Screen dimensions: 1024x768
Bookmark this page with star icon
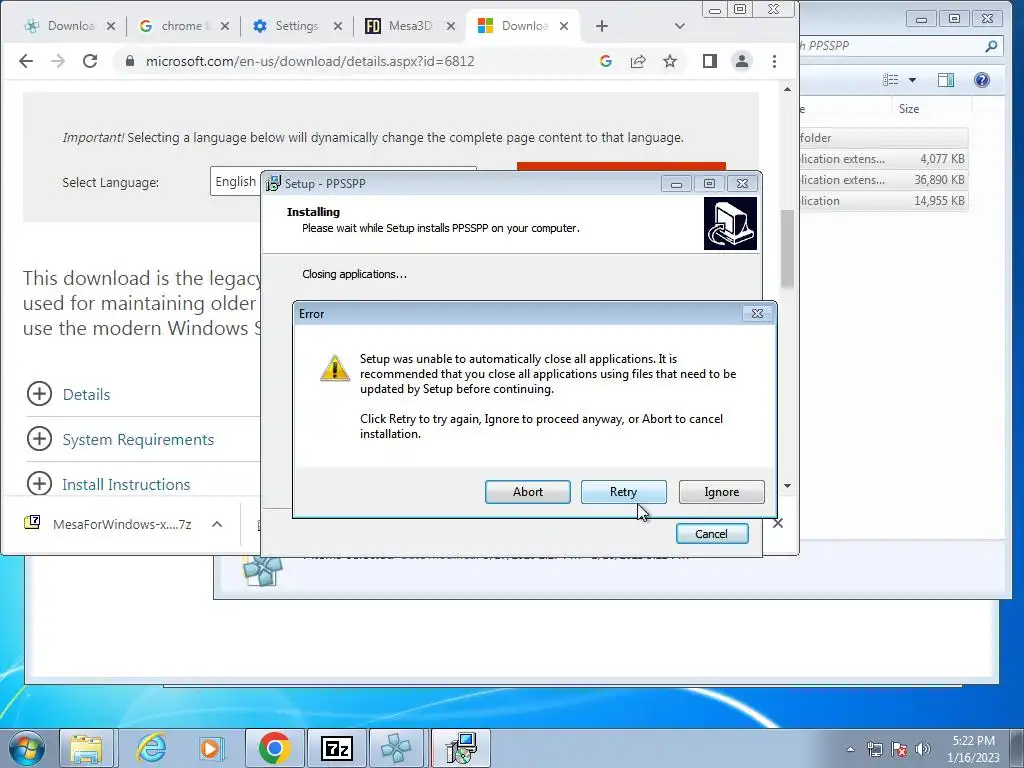click(670, 61)
